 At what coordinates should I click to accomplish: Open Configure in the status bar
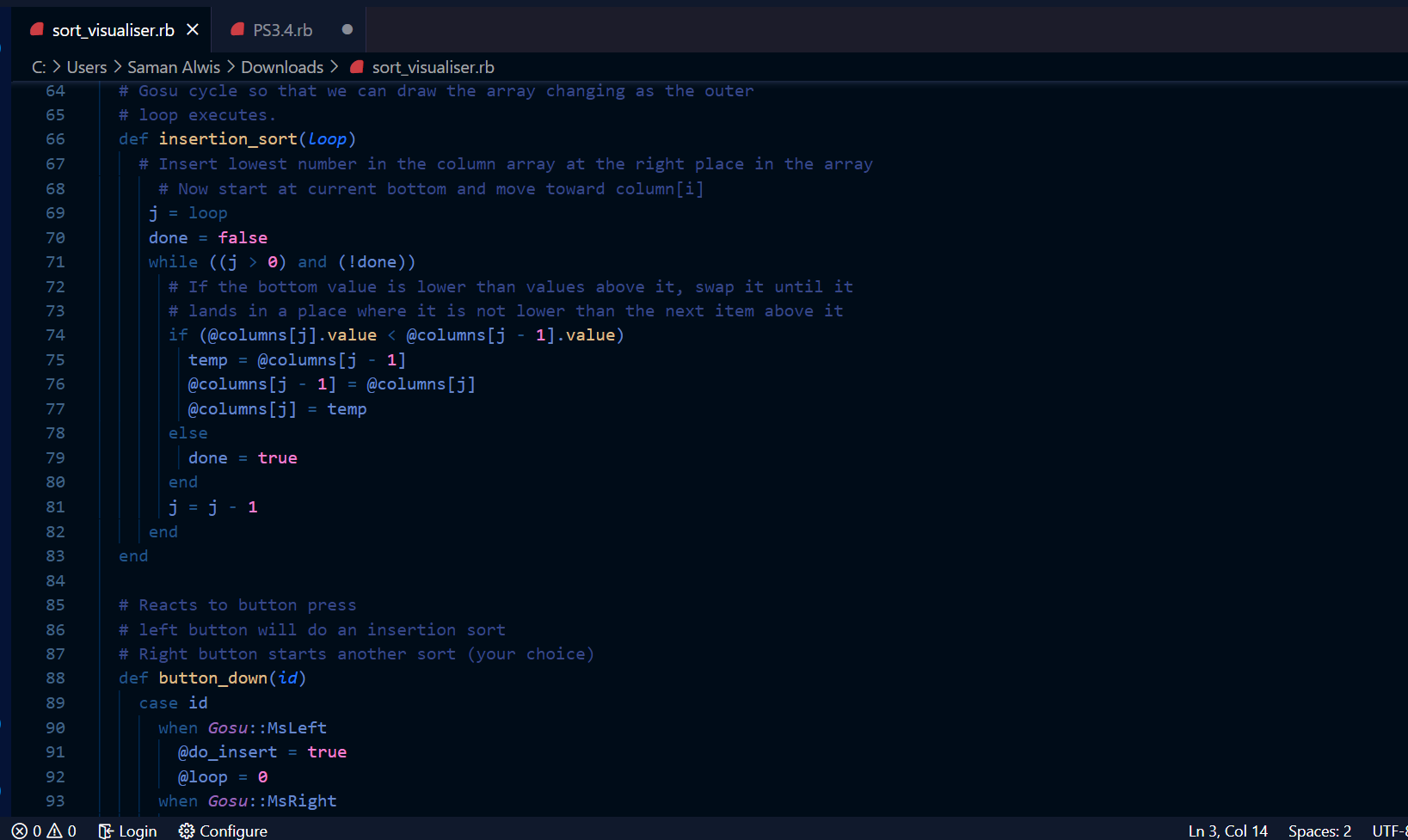click(223, 831)
